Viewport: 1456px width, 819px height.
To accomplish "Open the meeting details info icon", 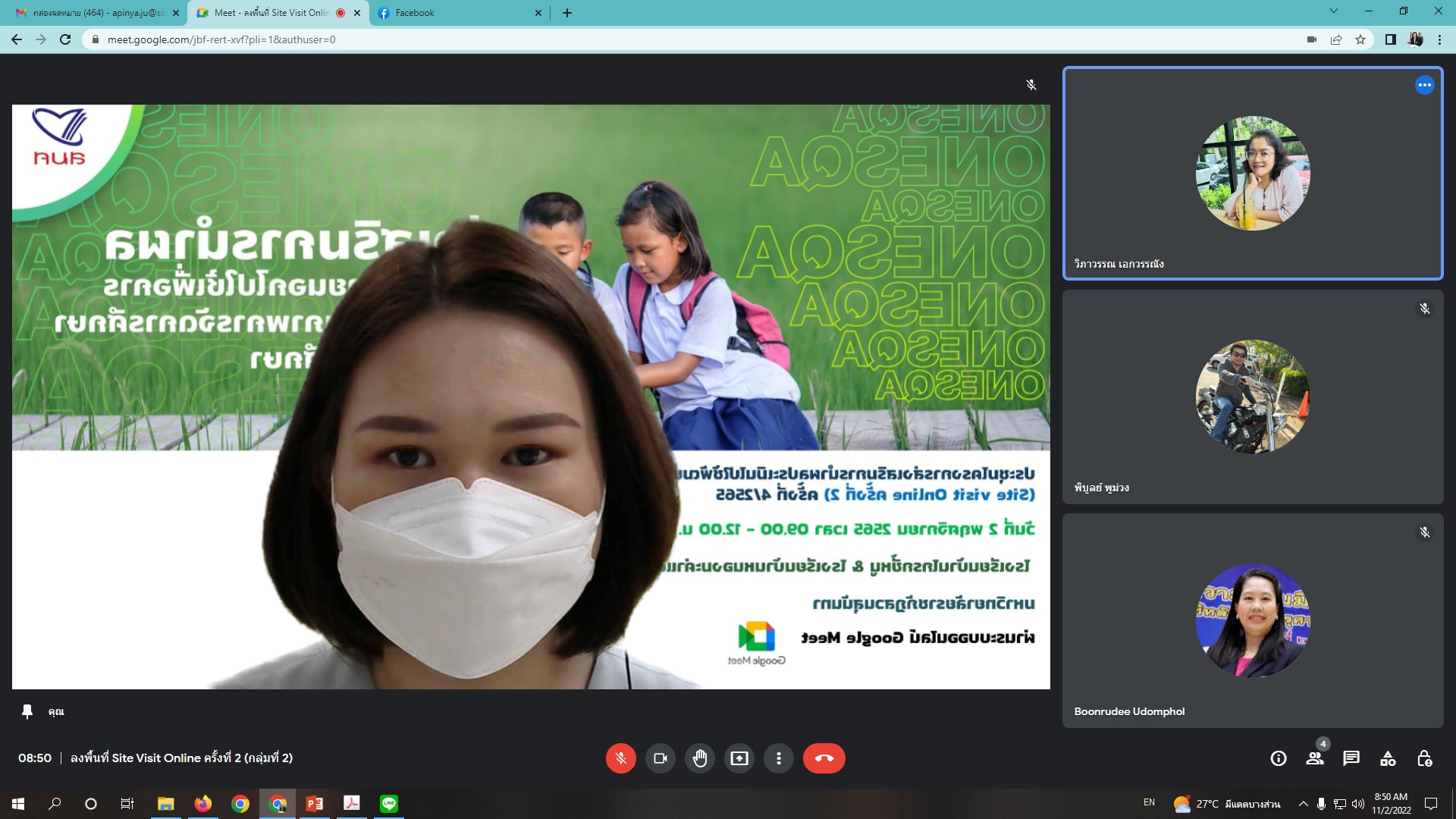I will click(x=1279, y=758).
